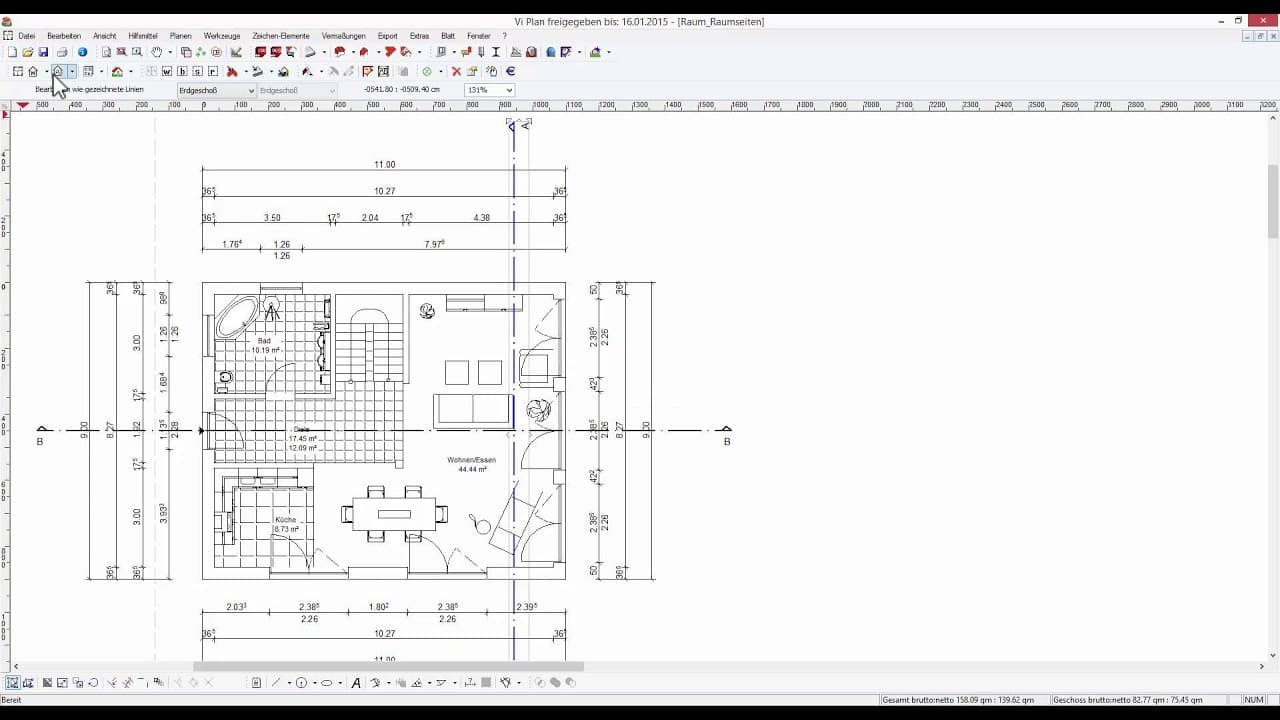Select the text tool A icon in the bottom toolbar
Screen dimensions: 1280x720
pyautogui.click(x=356, y=683)
